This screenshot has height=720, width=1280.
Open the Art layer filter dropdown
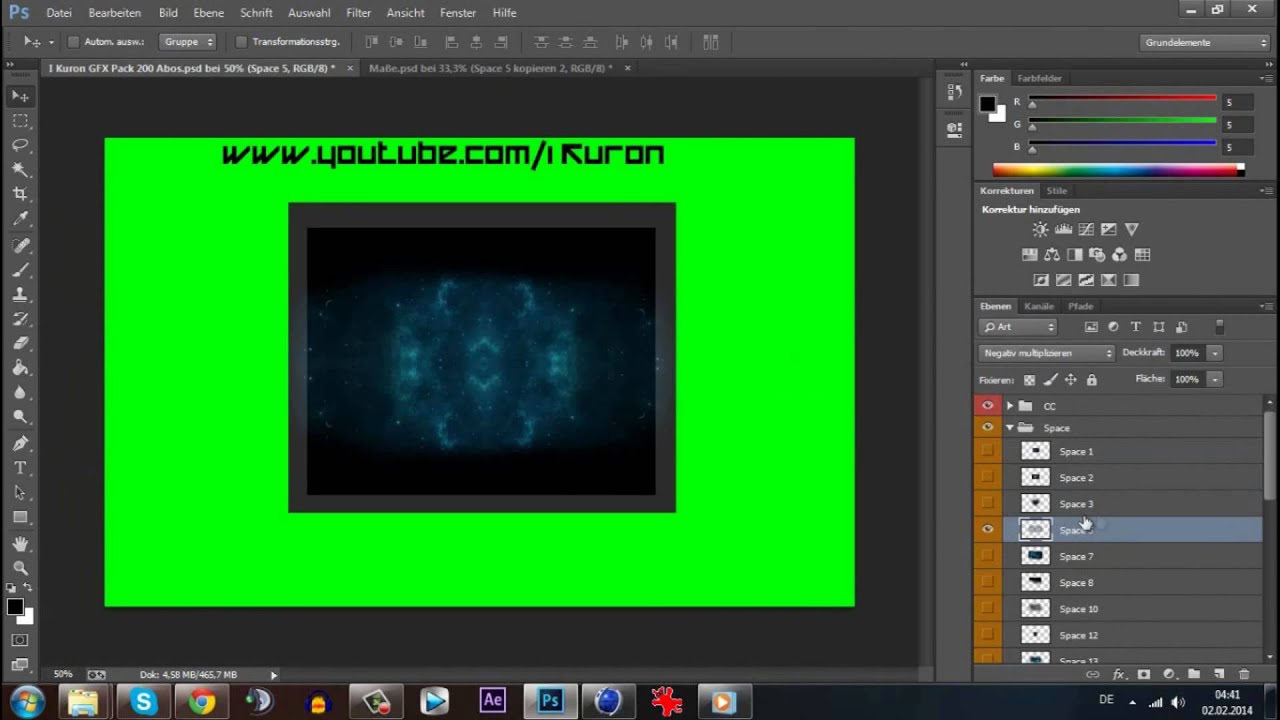pyautogui.click(x=1018, y=327)
